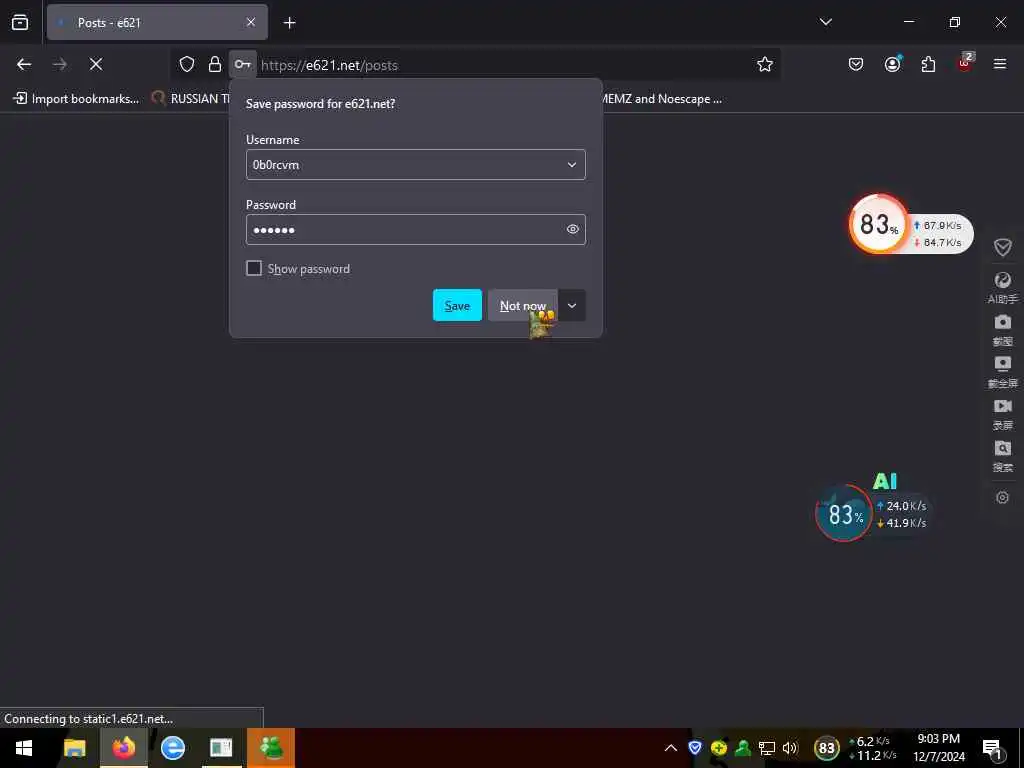
Task: Click the orange 83% memory gauge
Action: point(878,224)
